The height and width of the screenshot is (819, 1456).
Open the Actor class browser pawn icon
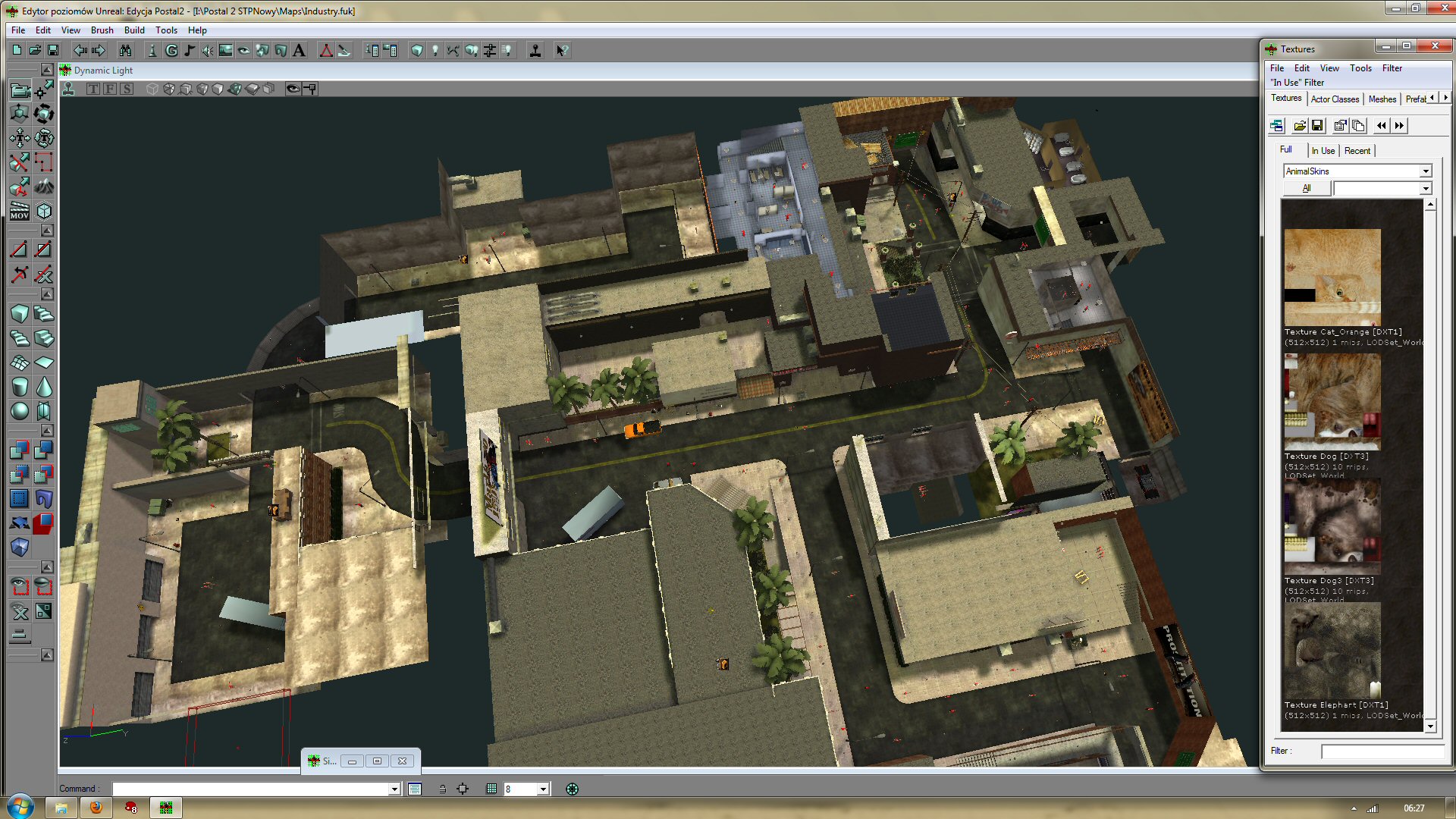pos(152,50)
